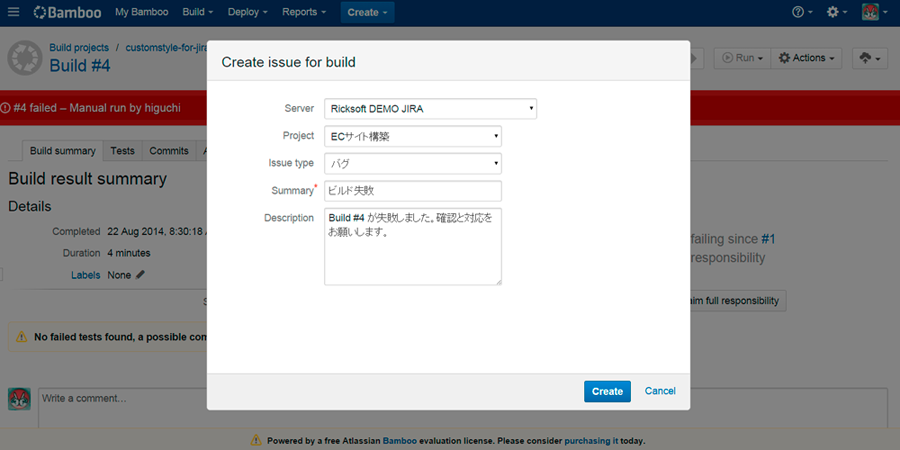
Task: Open the Create dropdown in the header
Action: 367,12
